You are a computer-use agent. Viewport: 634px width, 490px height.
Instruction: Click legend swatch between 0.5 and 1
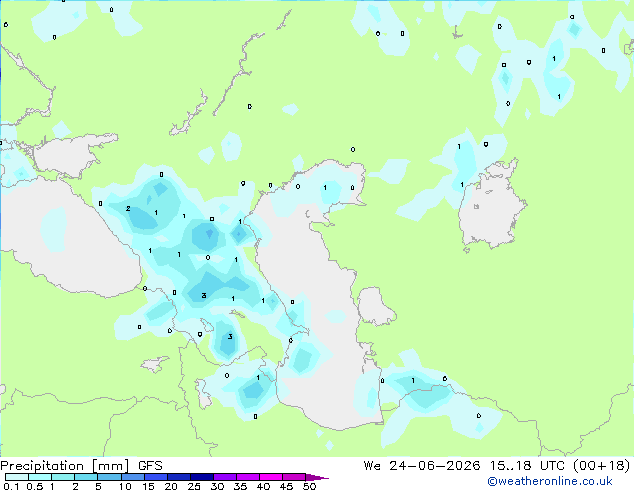point(40,477)
